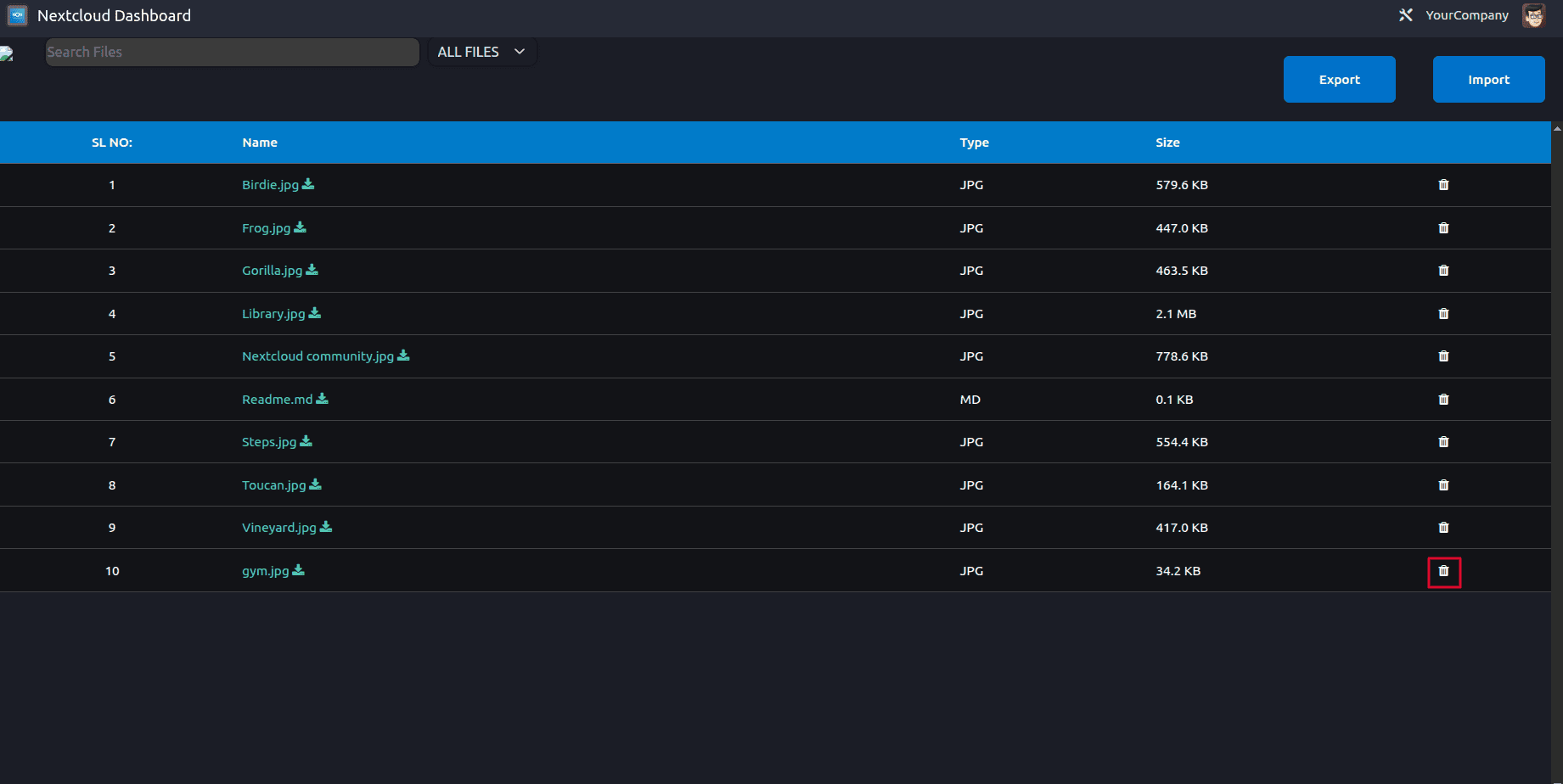Click the Name column header

(260, 143)
